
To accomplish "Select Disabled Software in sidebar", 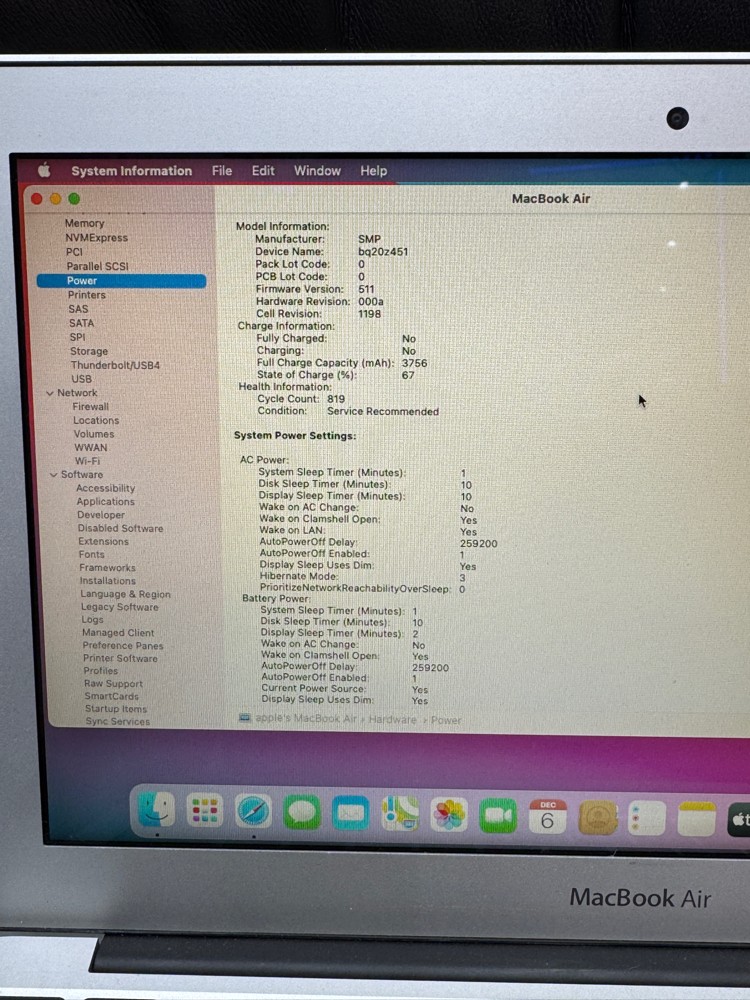I will (120, 528).
